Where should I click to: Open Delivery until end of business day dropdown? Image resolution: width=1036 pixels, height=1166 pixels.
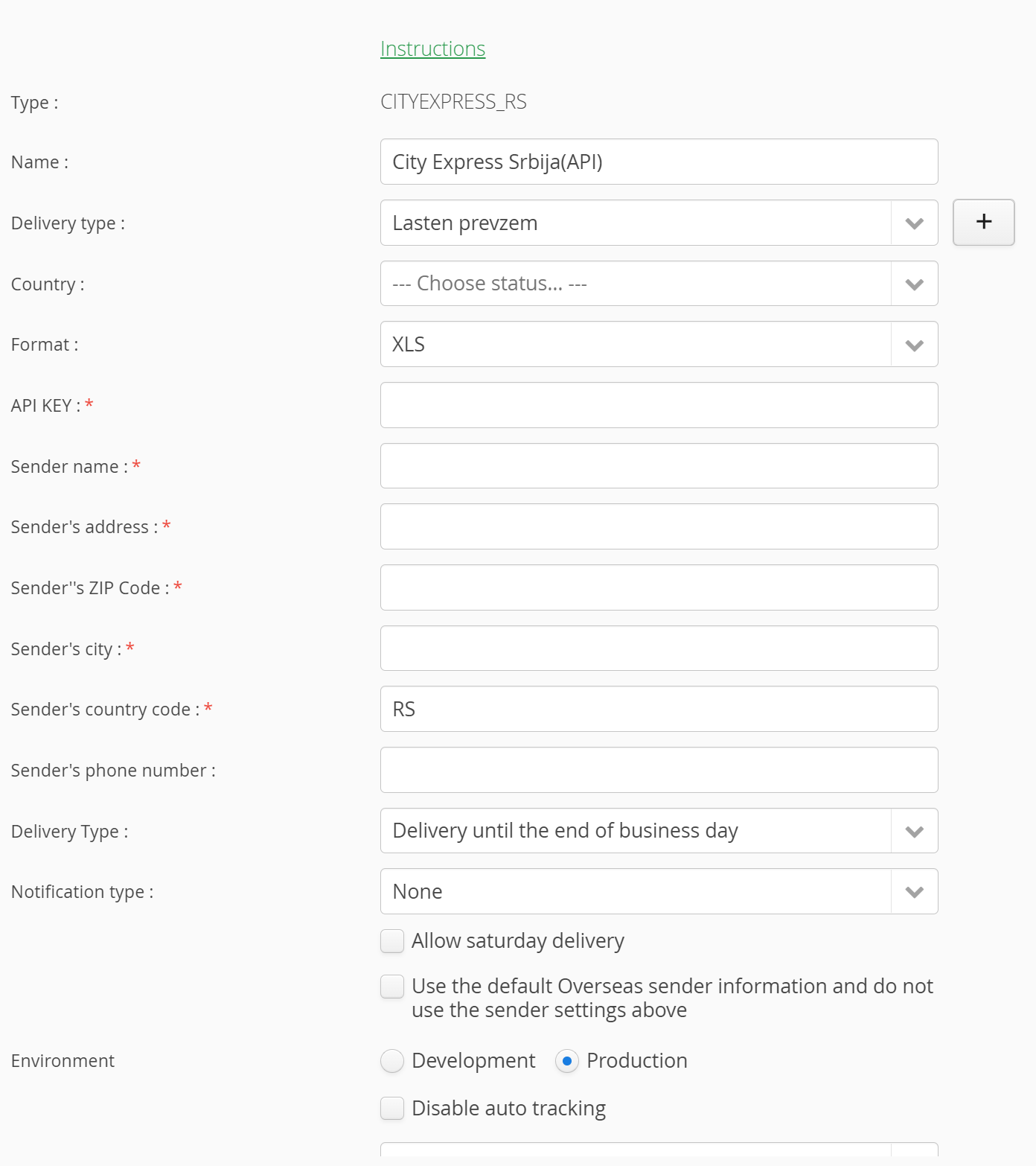(x=659, y=831)
